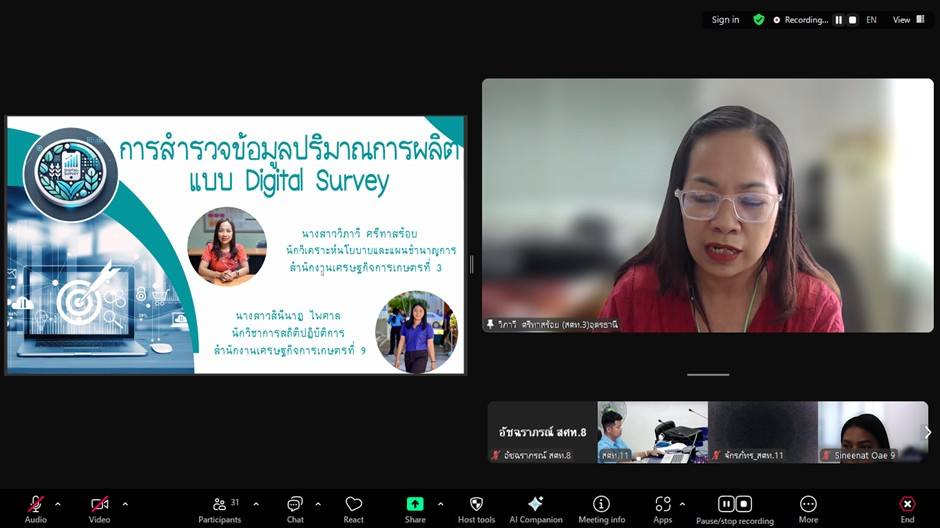Expand the arrow next to Participants
The width and height of the screenshot is (940, 528).
point(256,504)
